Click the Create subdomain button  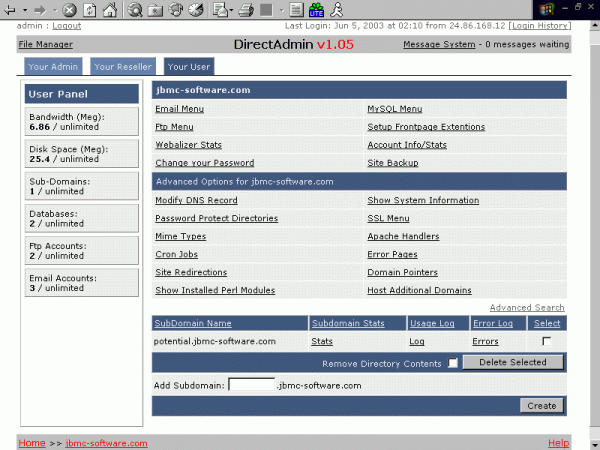pos(541,406)
